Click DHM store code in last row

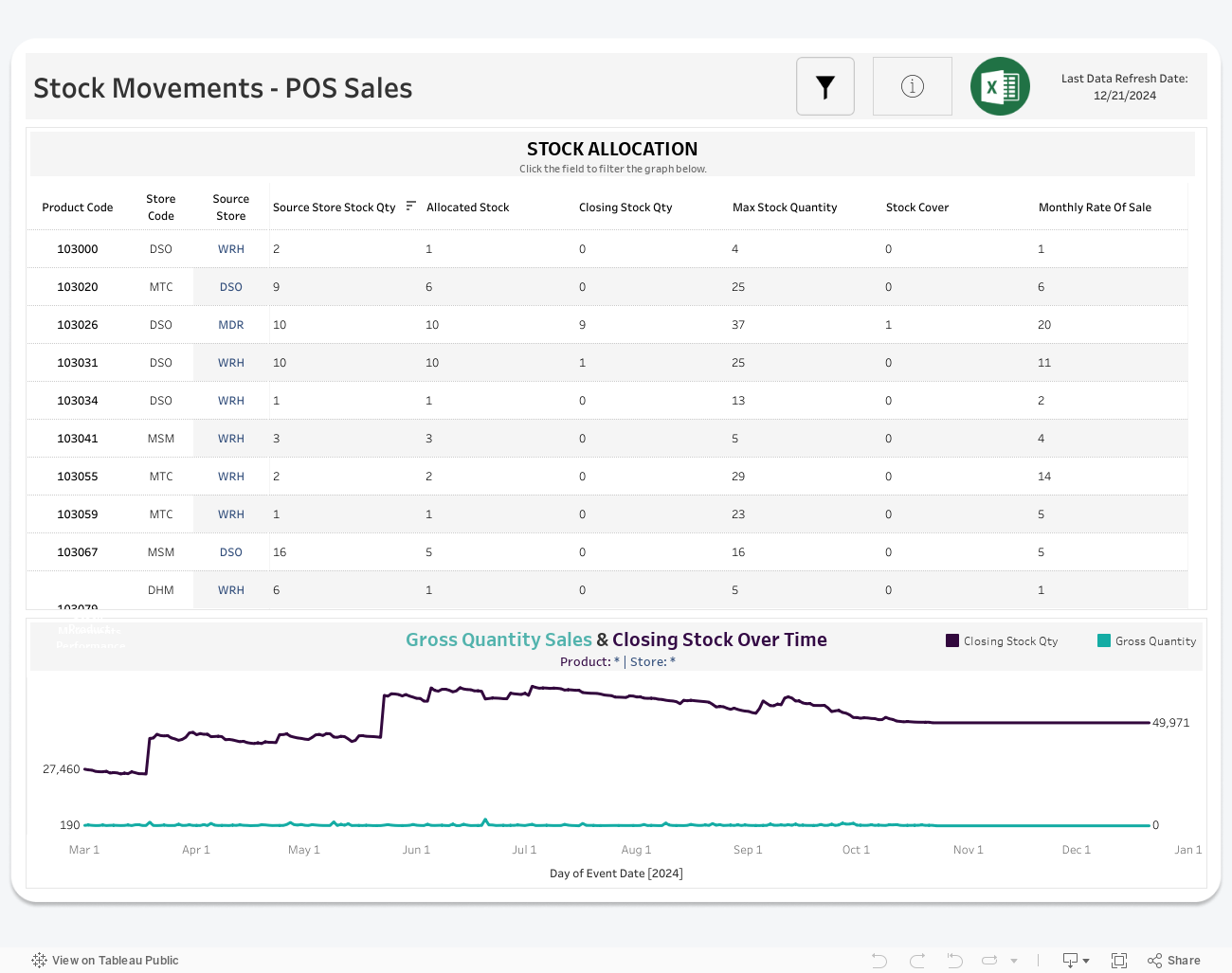click(x=161, y=590)
